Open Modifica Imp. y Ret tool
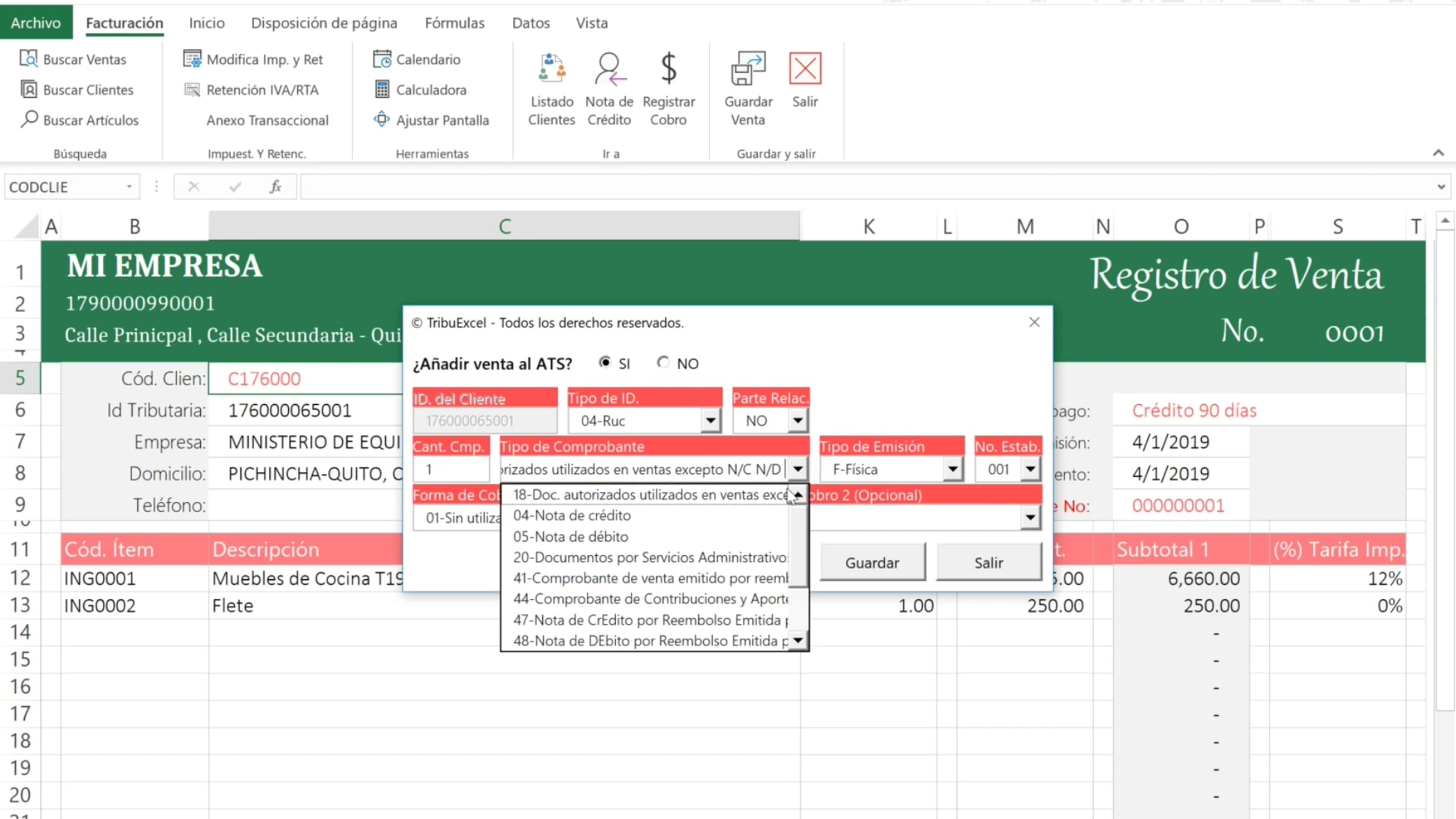This screenshot has height=819, width=1456. (253, 59)
